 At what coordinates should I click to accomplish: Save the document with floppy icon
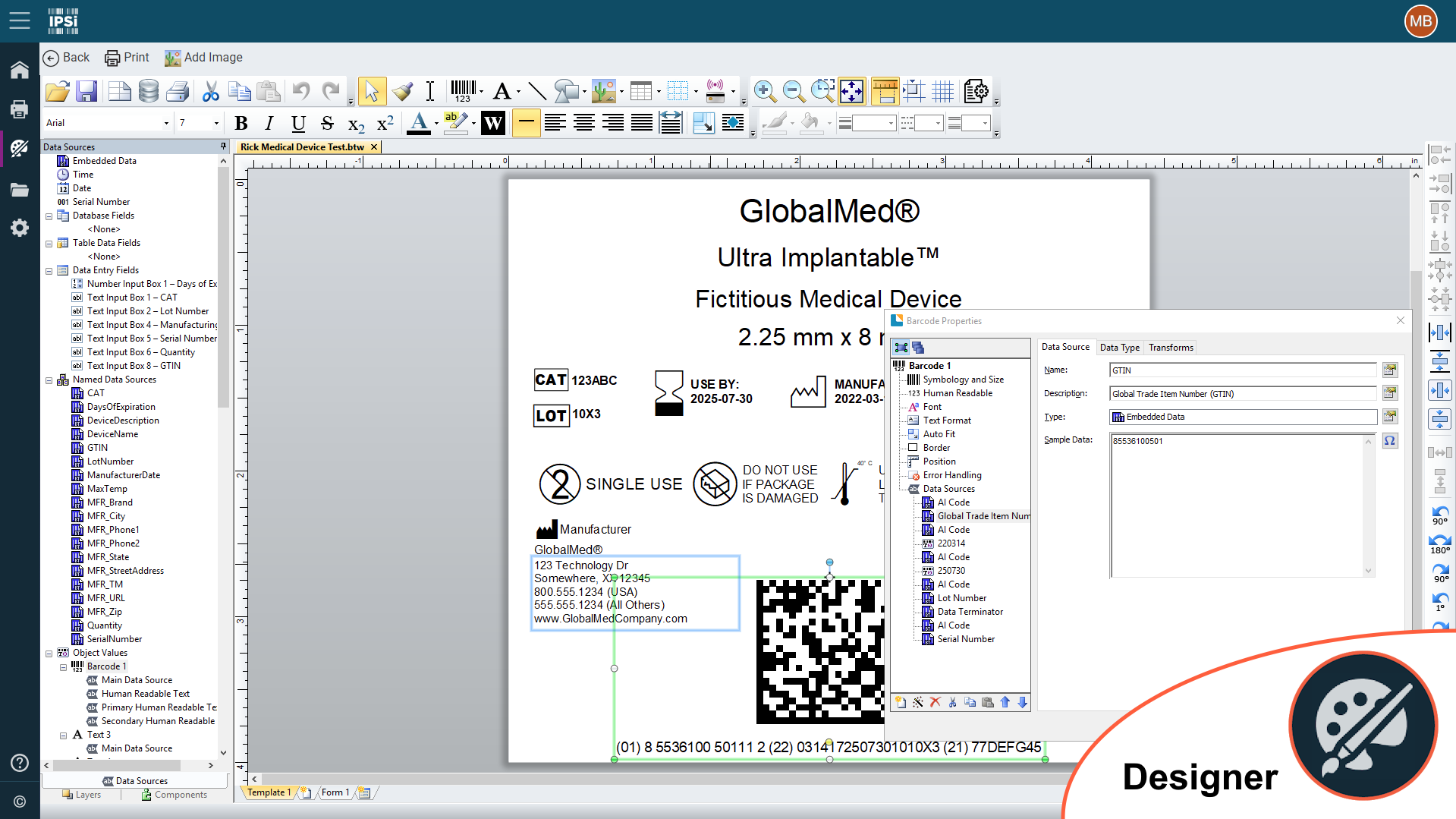tap(86, 92)
